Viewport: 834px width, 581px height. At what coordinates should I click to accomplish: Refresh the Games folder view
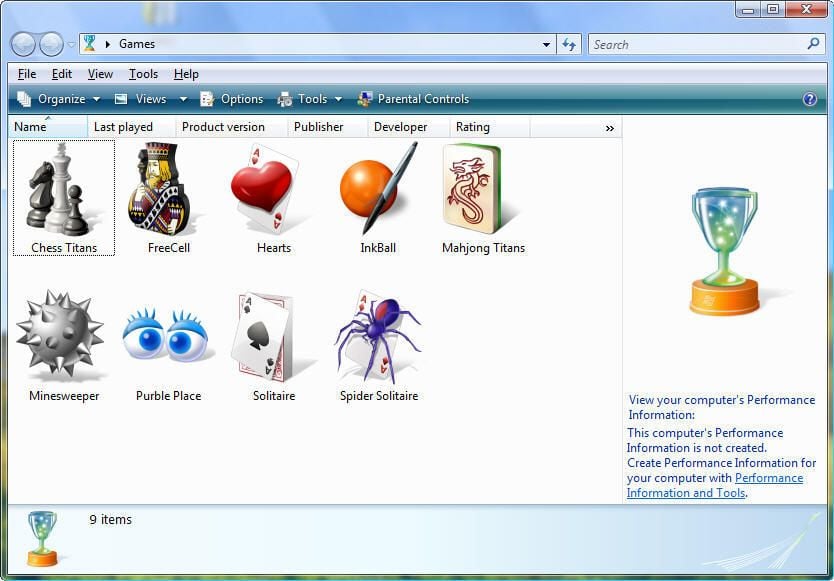(569, 45)
